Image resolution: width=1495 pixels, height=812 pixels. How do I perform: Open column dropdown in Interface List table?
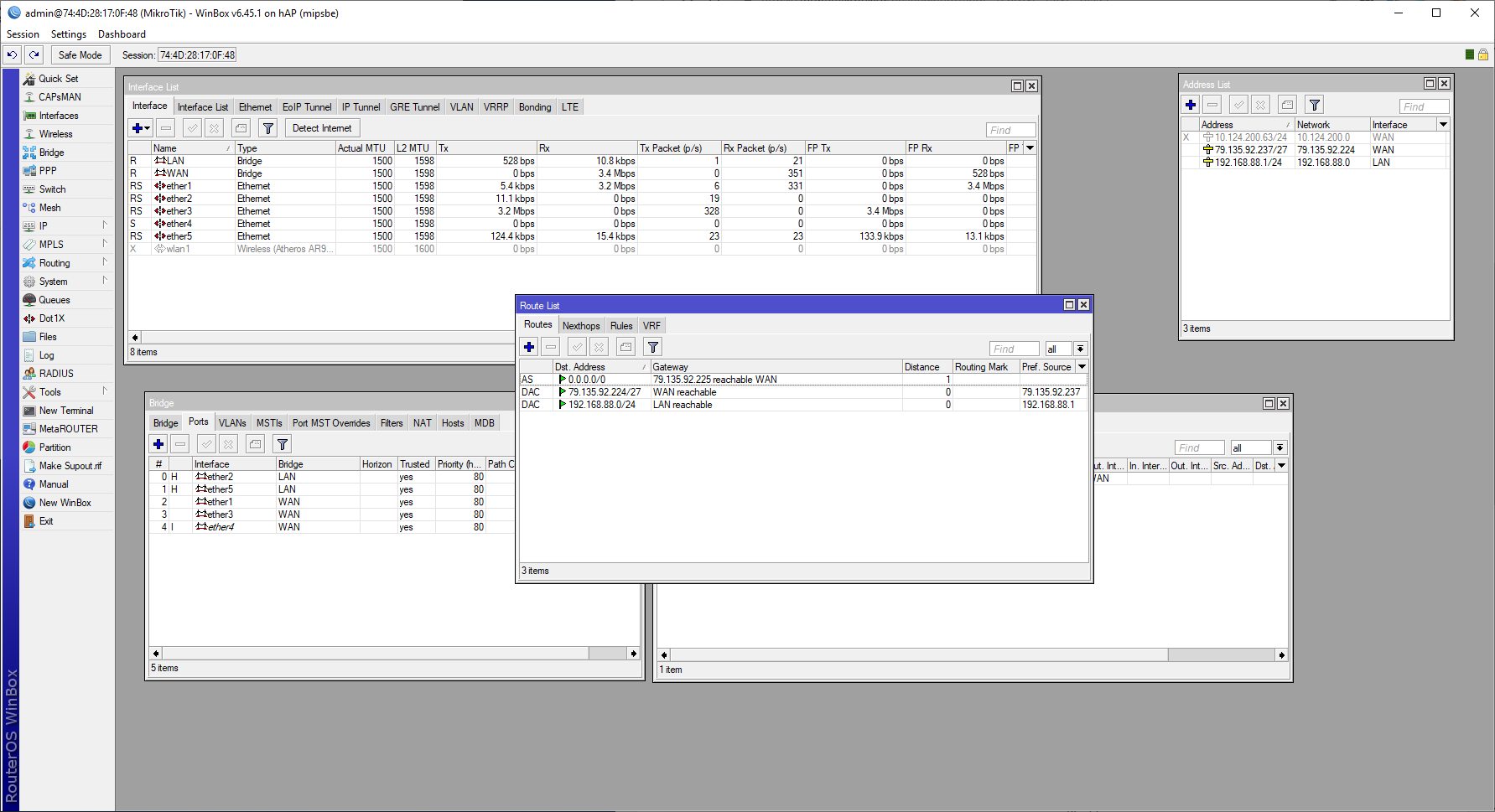pos(1030,148)
